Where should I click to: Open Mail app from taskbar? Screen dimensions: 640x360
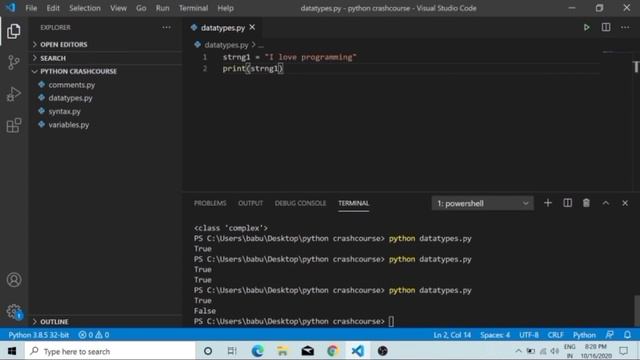[307, 351]
